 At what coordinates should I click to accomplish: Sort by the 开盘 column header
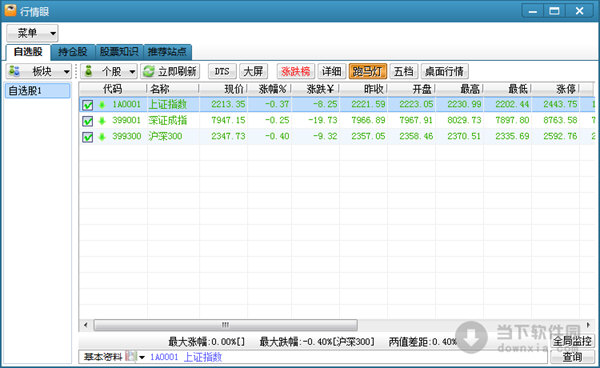pos(412,89)
